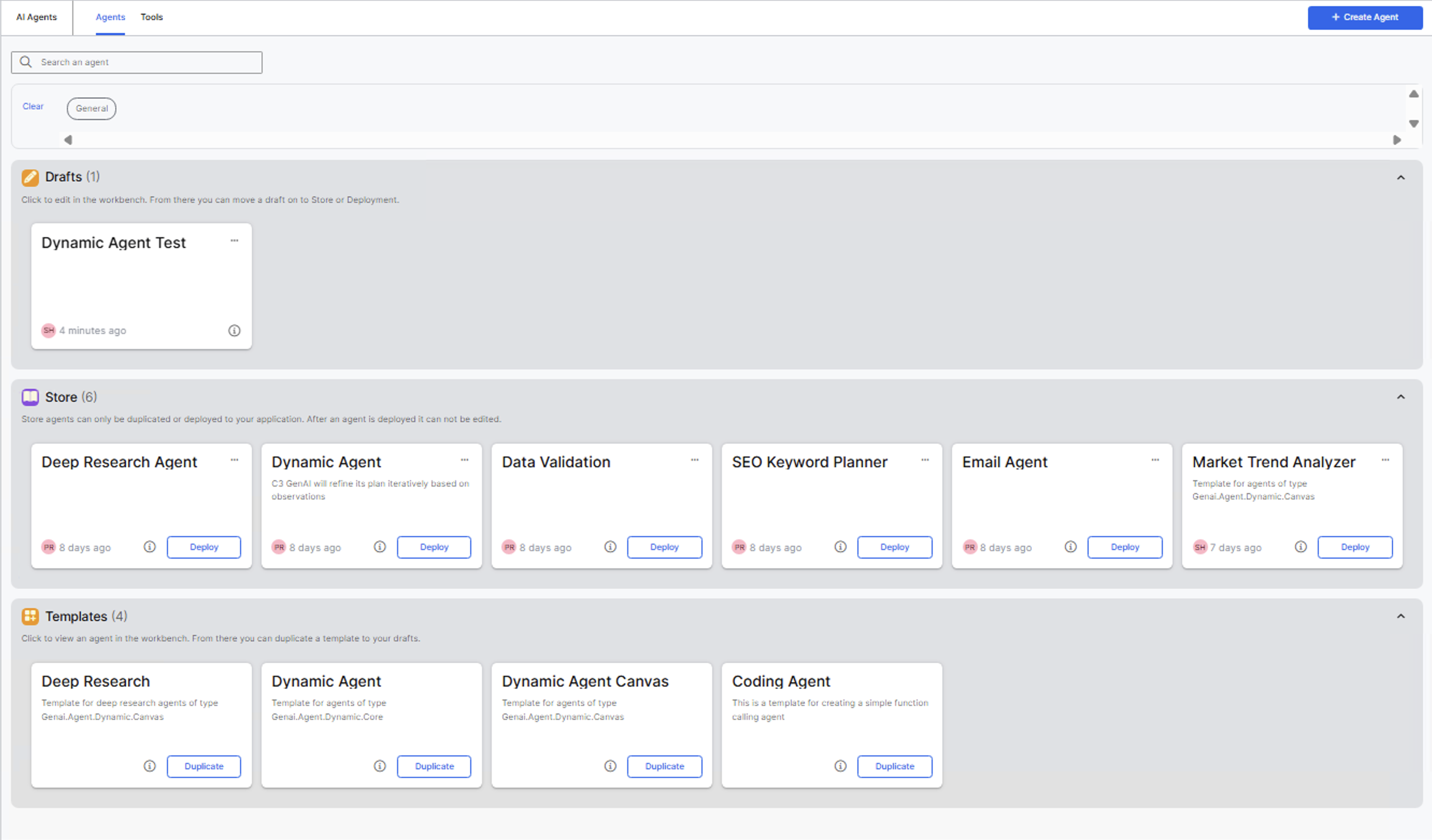Show info for Deep Research template
The width and height of the screenshot is (1432, 840).
150,766
